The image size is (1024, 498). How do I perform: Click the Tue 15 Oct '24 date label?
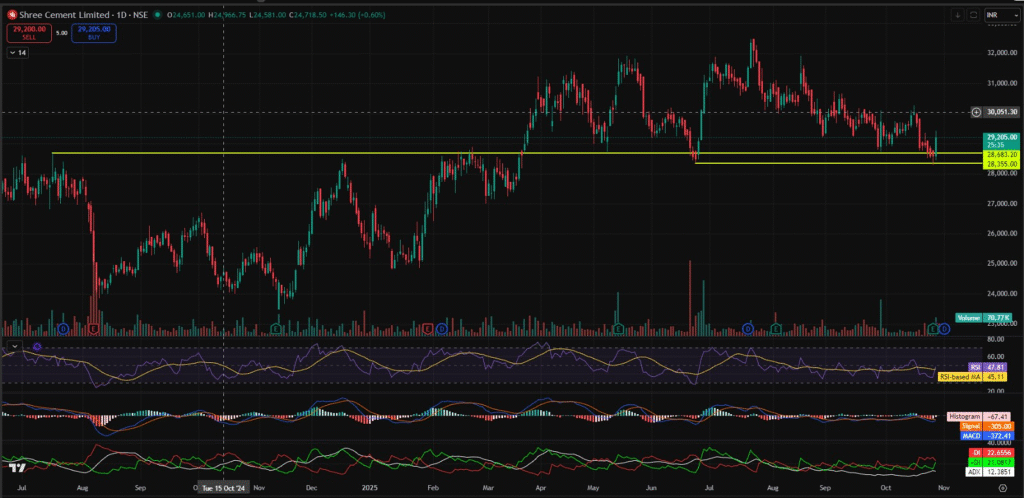[x=223, y=489]
